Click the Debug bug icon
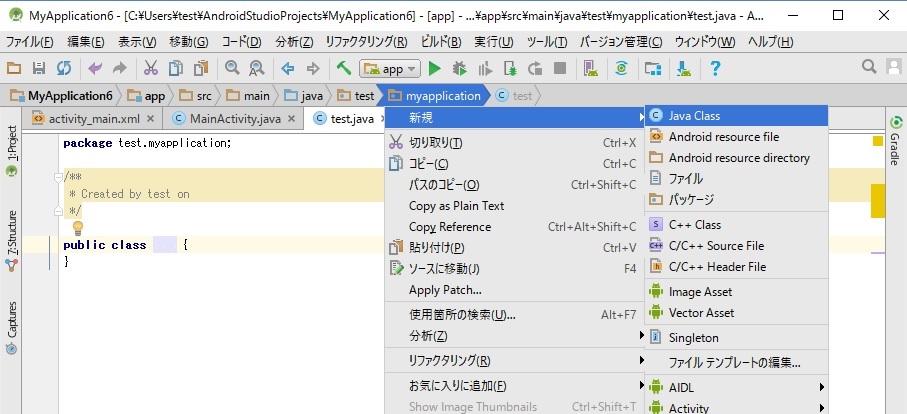907x414 pixels. point(460,69)
